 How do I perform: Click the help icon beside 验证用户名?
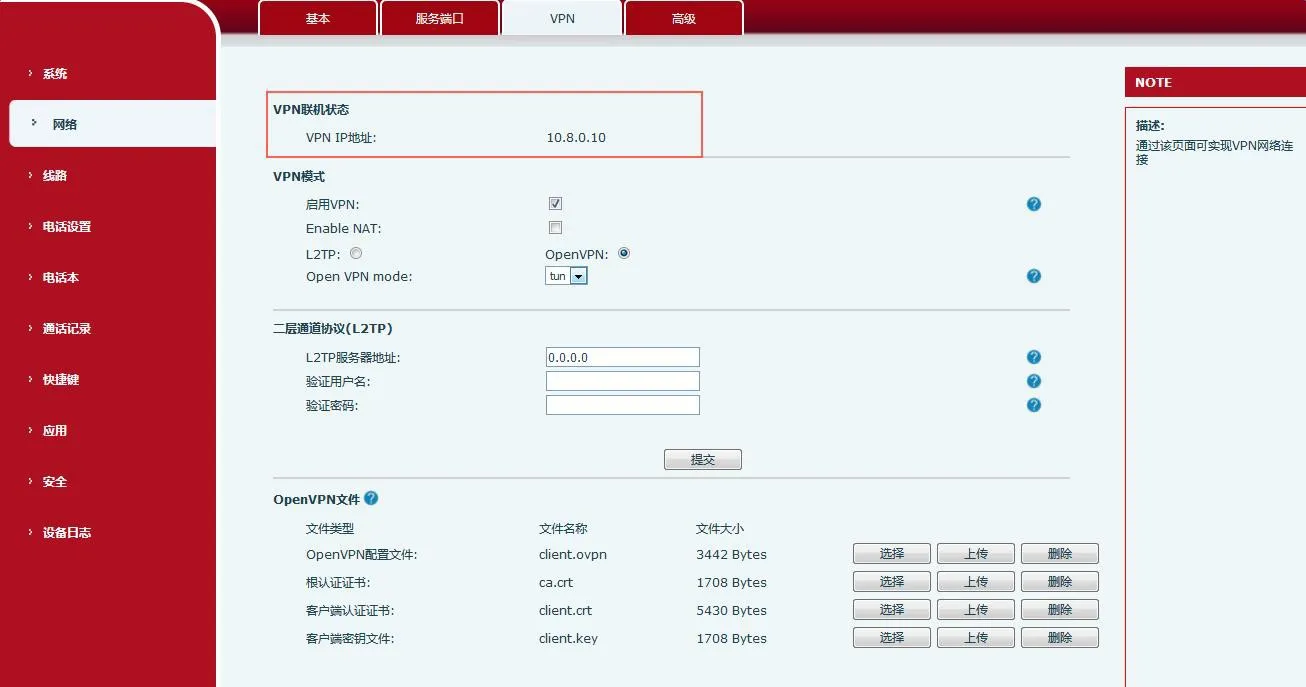pos(1033,380)
